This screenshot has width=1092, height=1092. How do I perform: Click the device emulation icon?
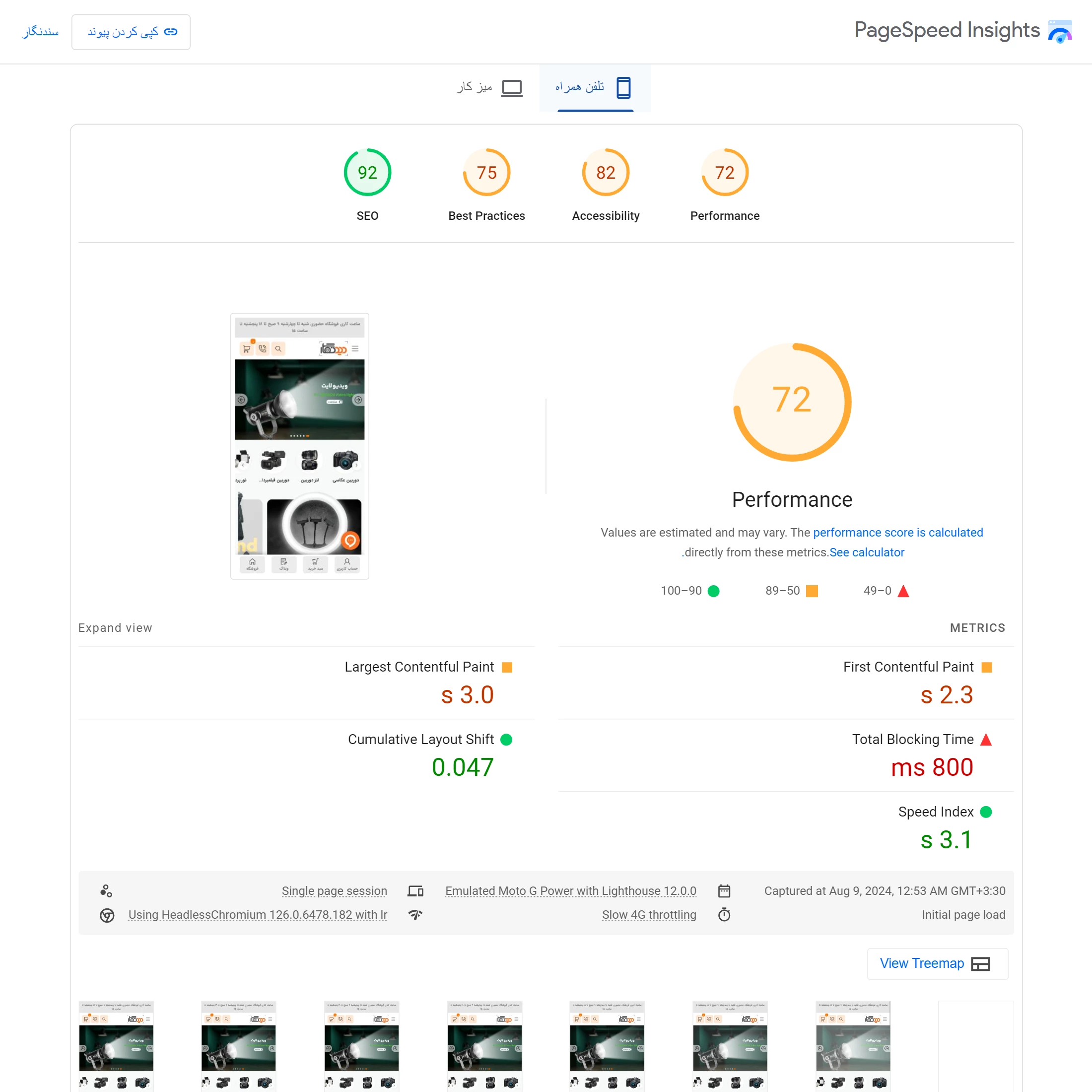pyautogui.click(x=415, y=891)
